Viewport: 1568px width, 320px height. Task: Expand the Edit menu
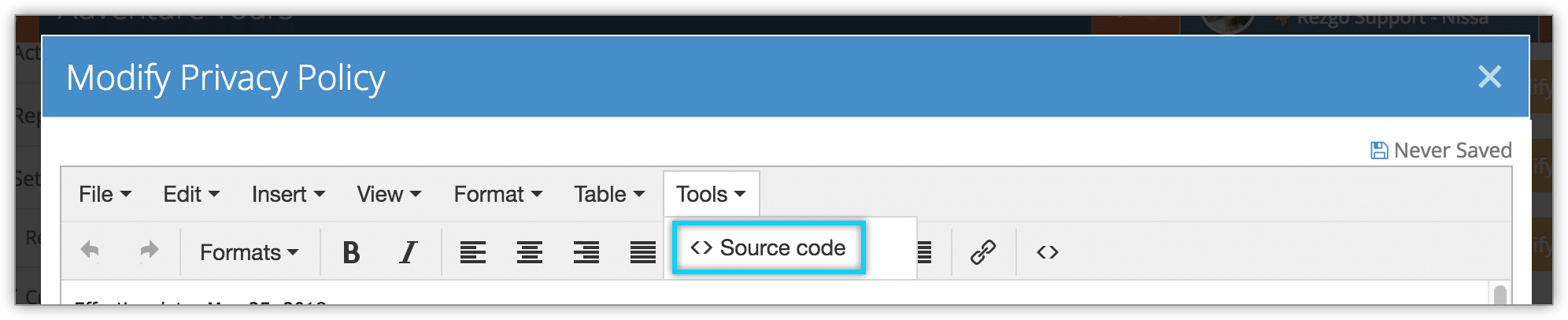click(191, 194)
